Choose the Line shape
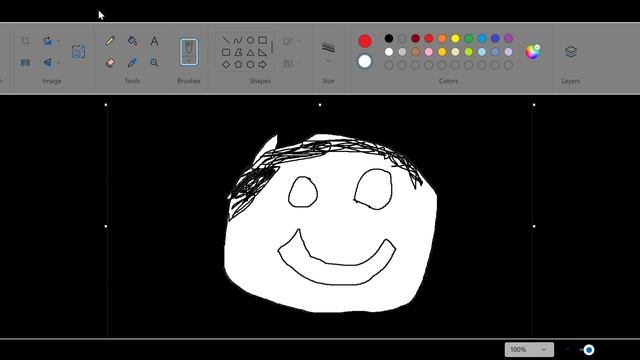Screen dimensions: 640x360 [226, 40]
